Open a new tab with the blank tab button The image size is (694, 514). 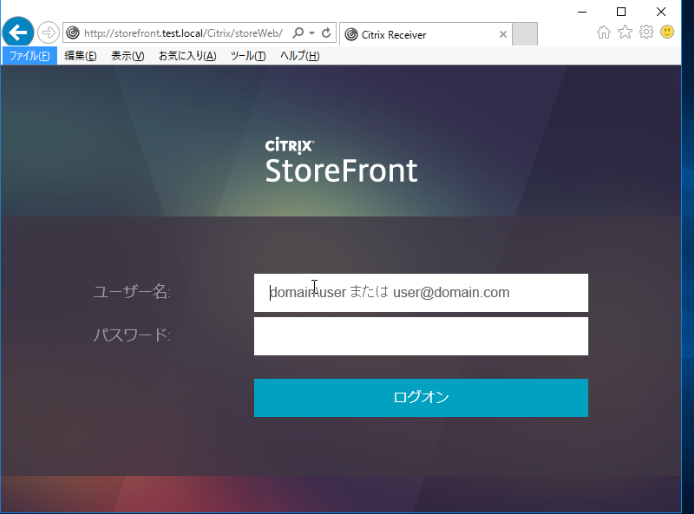click(x=525, y=34)
